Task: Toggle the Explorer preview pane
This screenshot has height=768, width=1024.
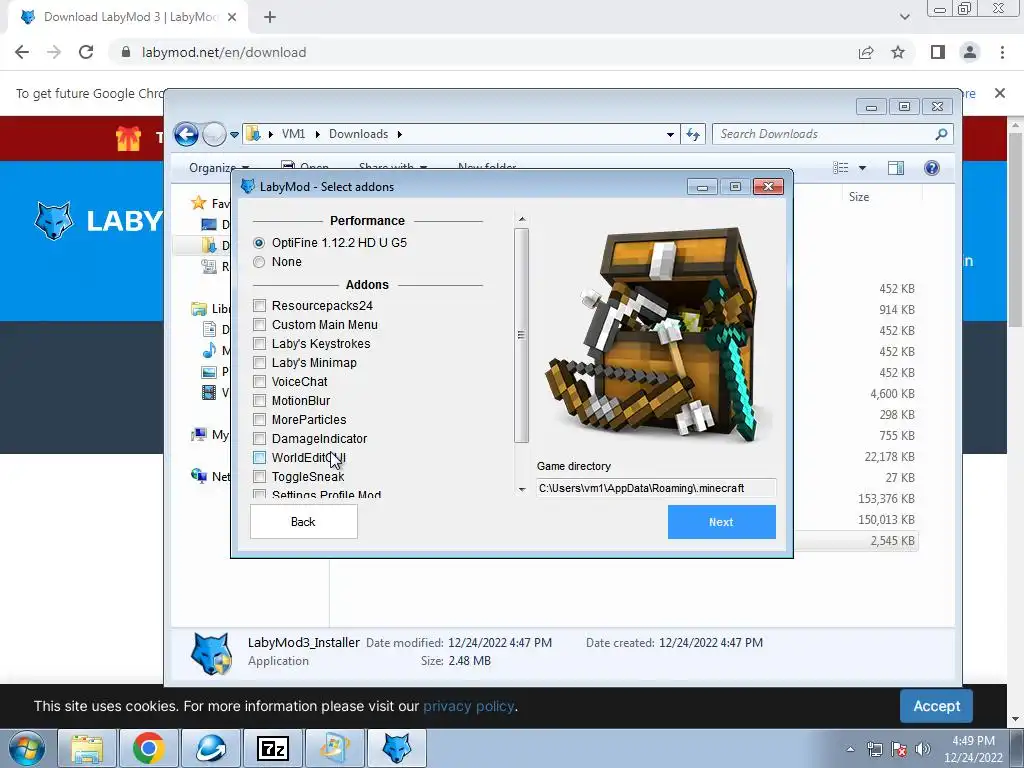Action: (x=896, y=168)
